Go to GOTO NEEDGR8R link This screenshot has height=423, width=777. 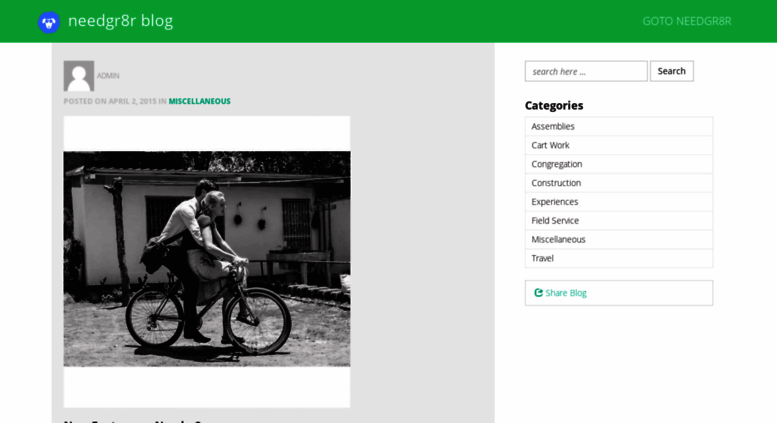[x=686, y=21]
